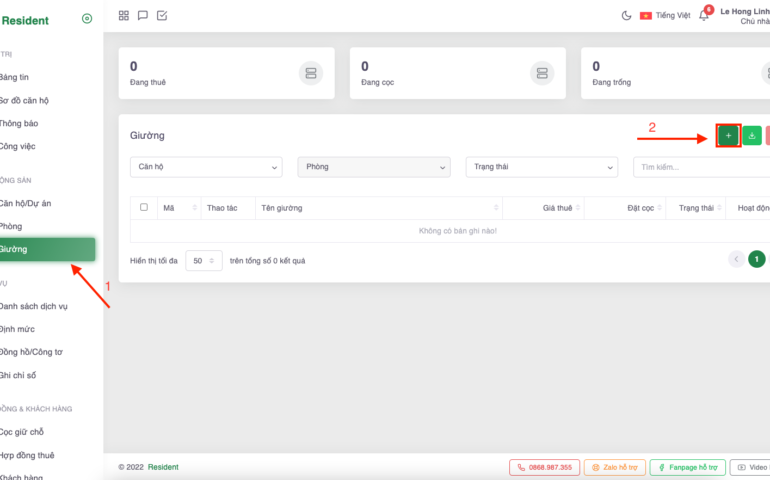Click the Zalo hỗ trợ button

pos(614,467)
